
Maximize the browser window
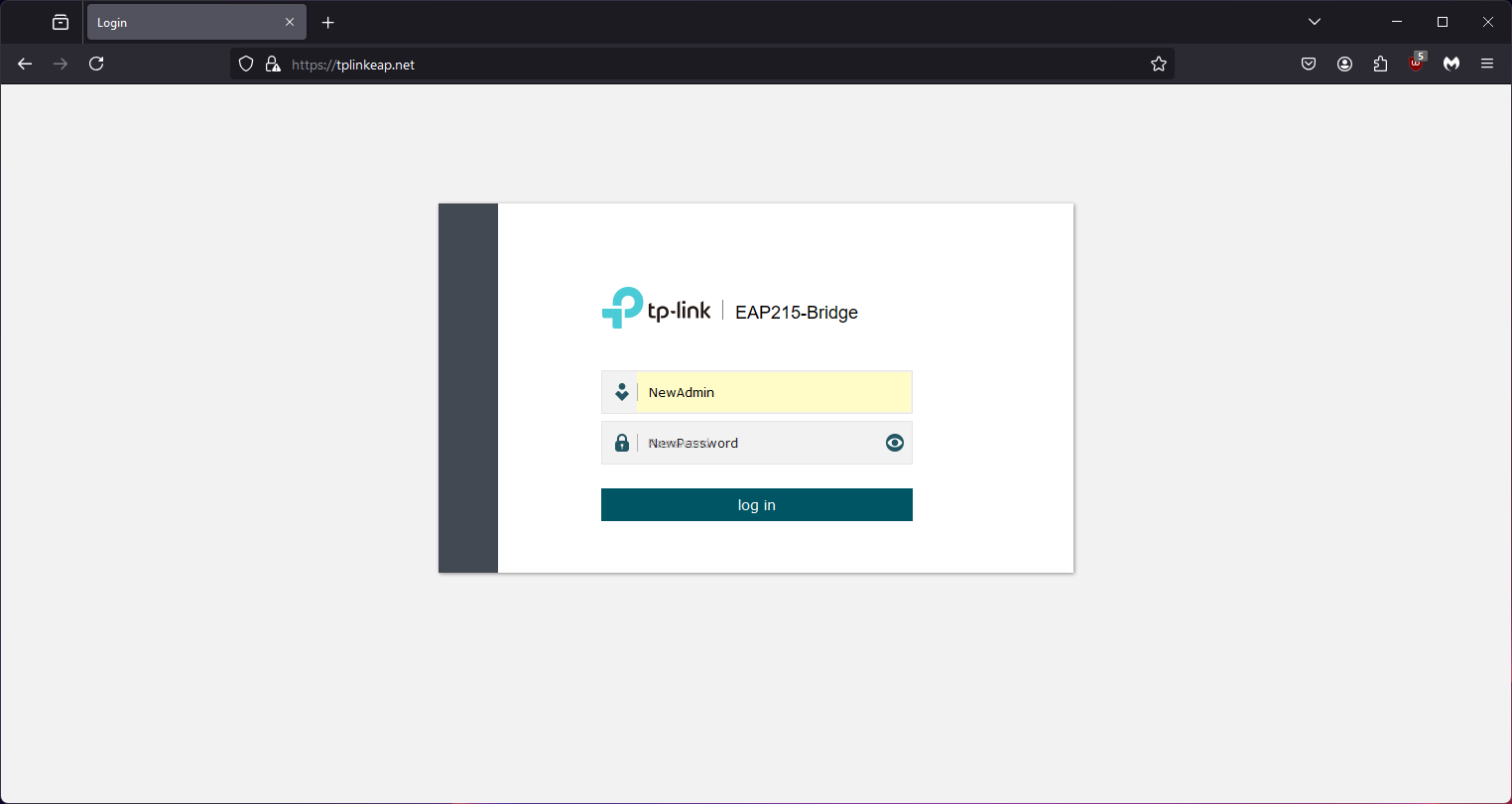tap(1443, 22)
